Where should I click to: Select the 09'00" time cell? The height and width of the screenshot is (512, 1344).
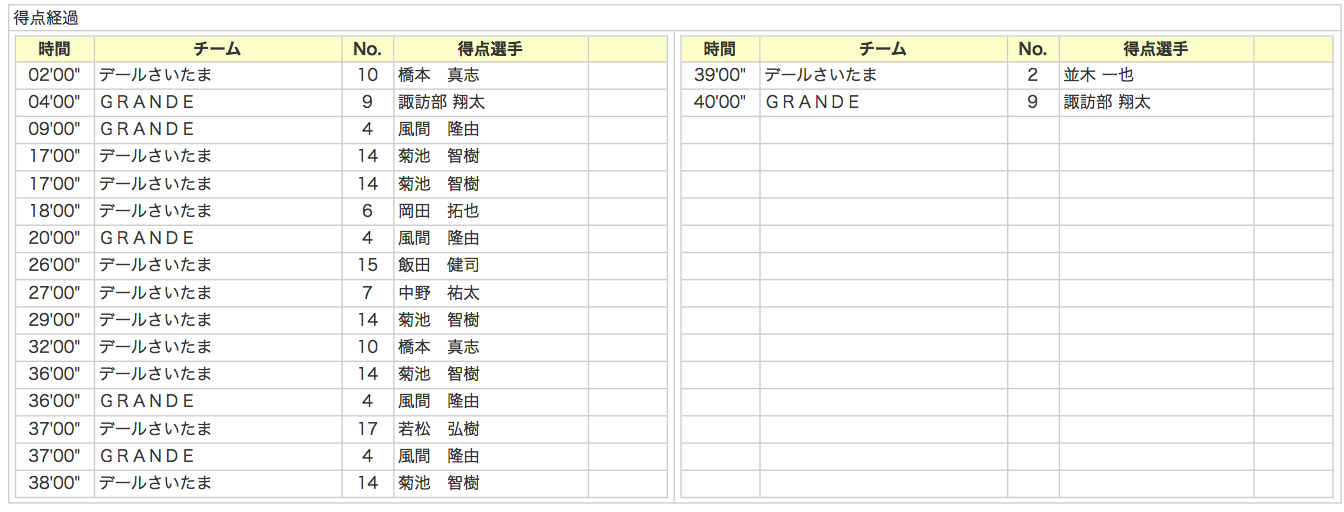pyautogui.click(x=54, y=129)
